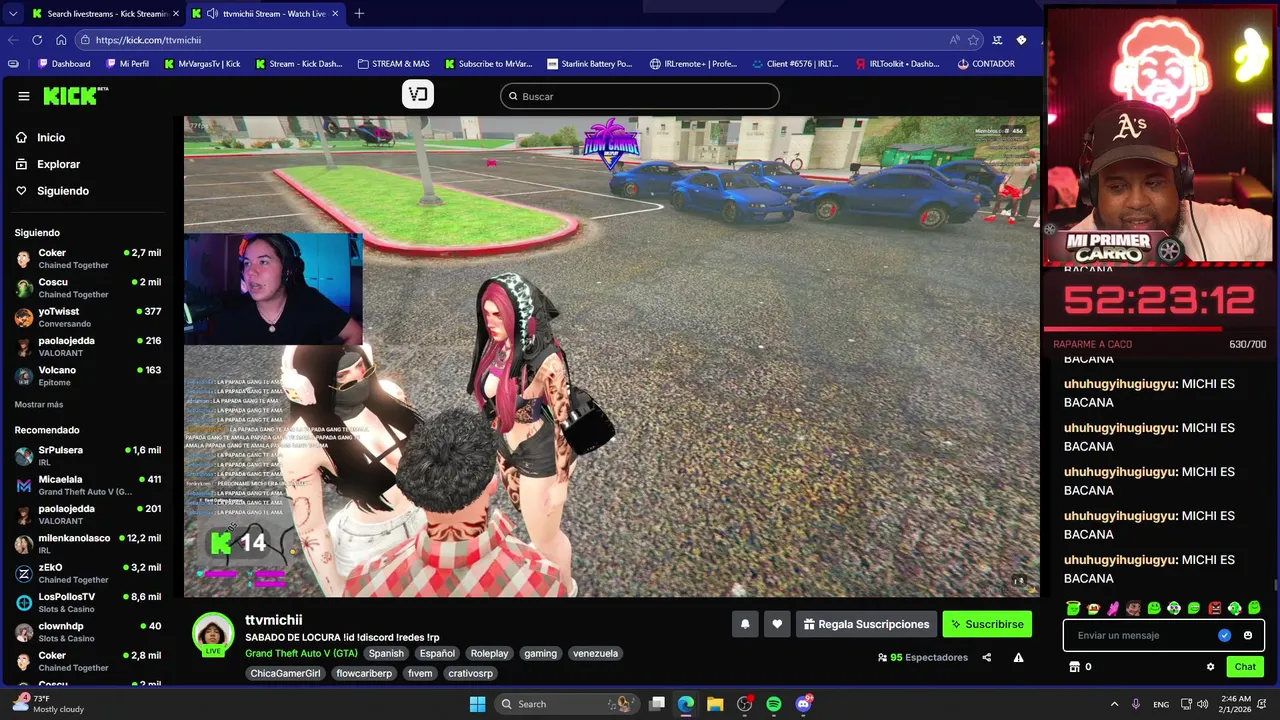Image resolution: width=1280 pixels, height=720 pixels.
Task: Click the flowcariberp tag
Action: (364, 673)
